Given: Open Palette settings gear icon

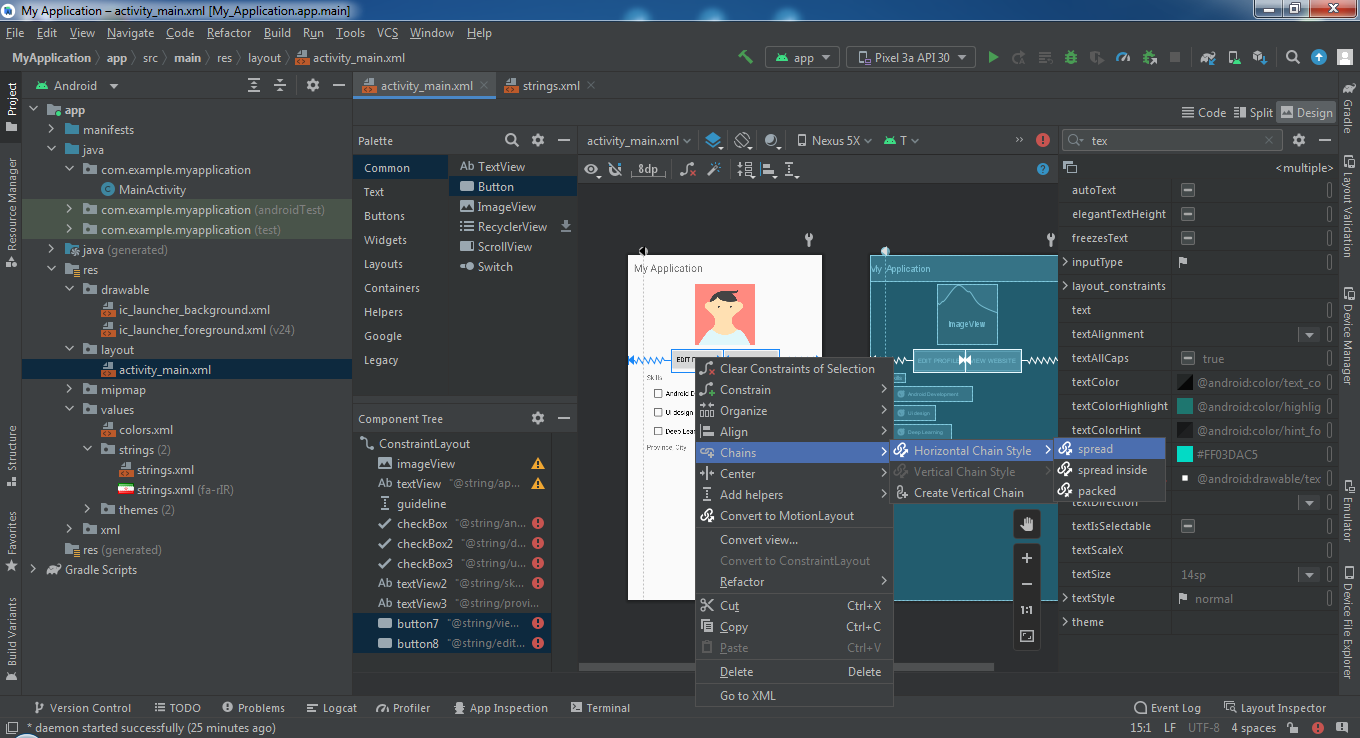Looking at the screenshot, I should pyautogui.click(x=538, y=140).
